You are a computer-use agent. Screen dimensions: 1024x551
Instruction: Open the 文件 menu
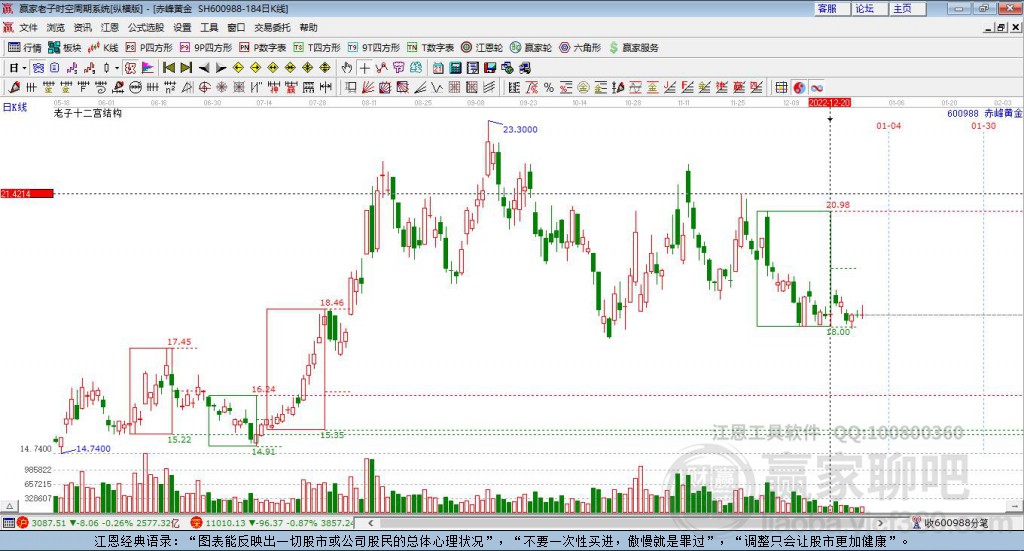tap(27, 27)
